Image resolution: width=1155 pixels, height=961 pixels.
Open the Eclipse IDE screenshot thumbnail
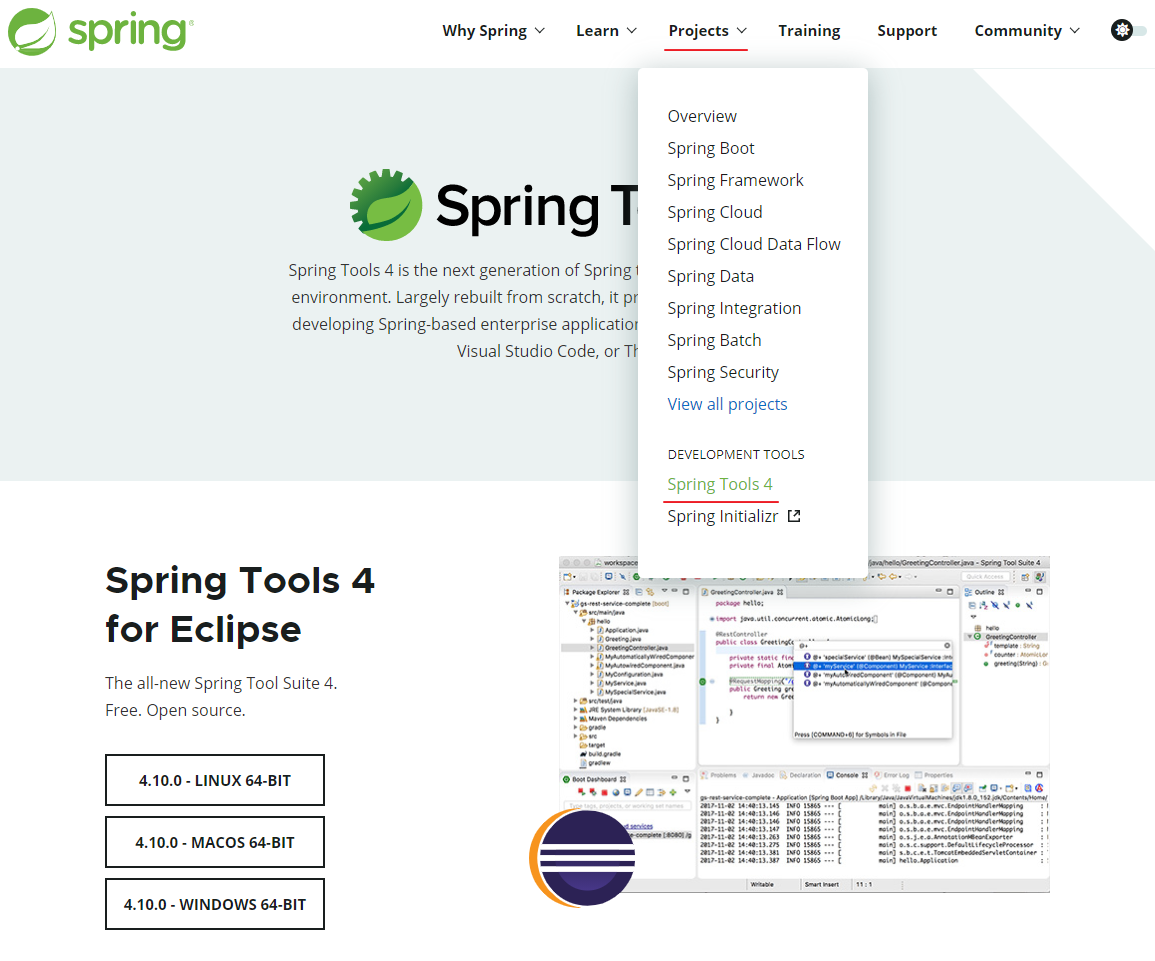(x=804, y=725)
